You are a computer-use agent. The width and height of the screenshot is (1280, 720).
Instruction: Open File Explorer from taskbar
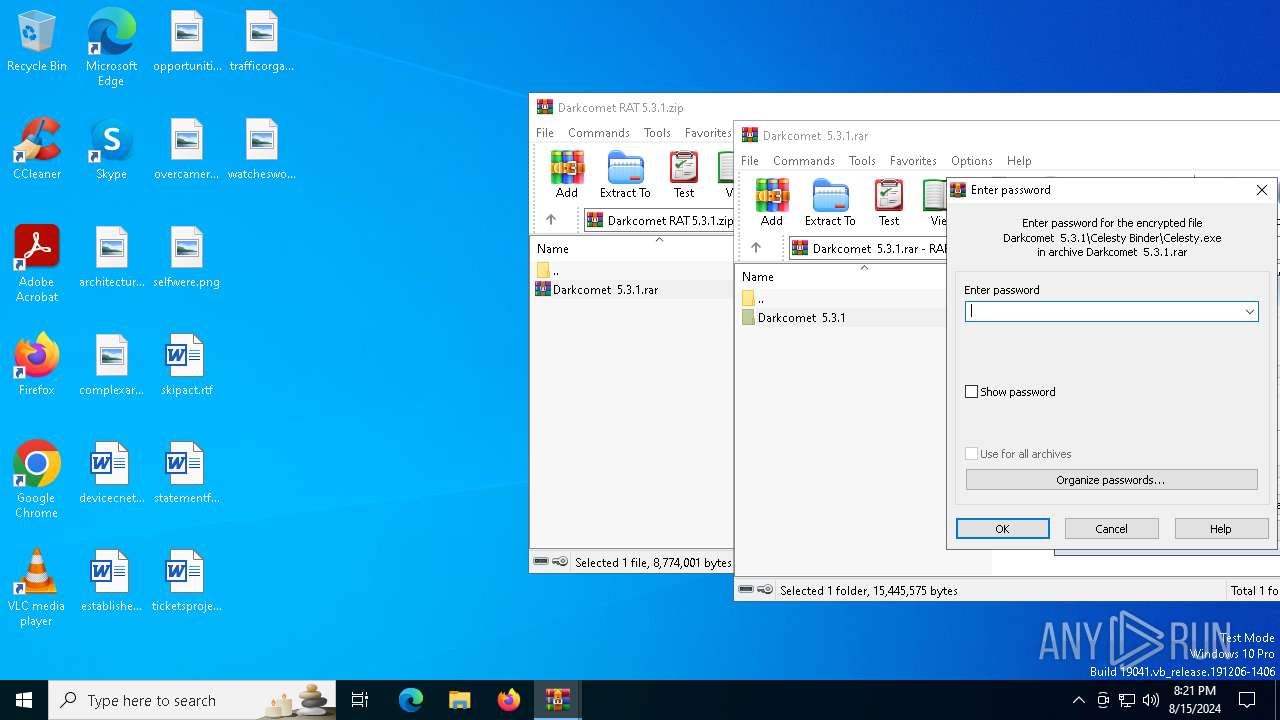click(459, 700)
